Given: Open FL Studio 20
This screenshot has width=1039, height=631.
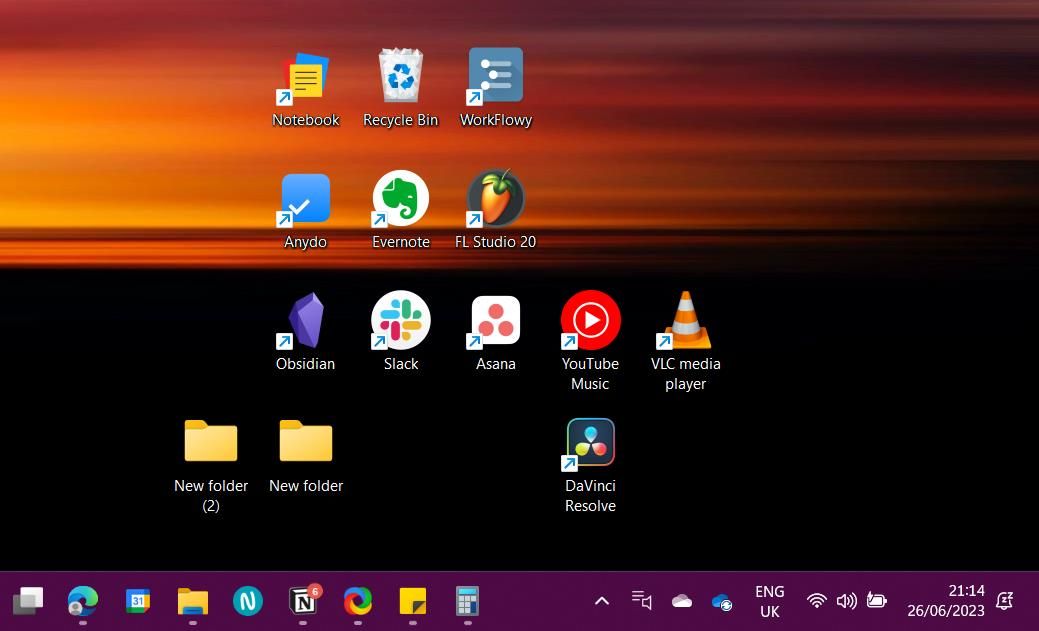Looking at the screenshot, I should 495,198.
